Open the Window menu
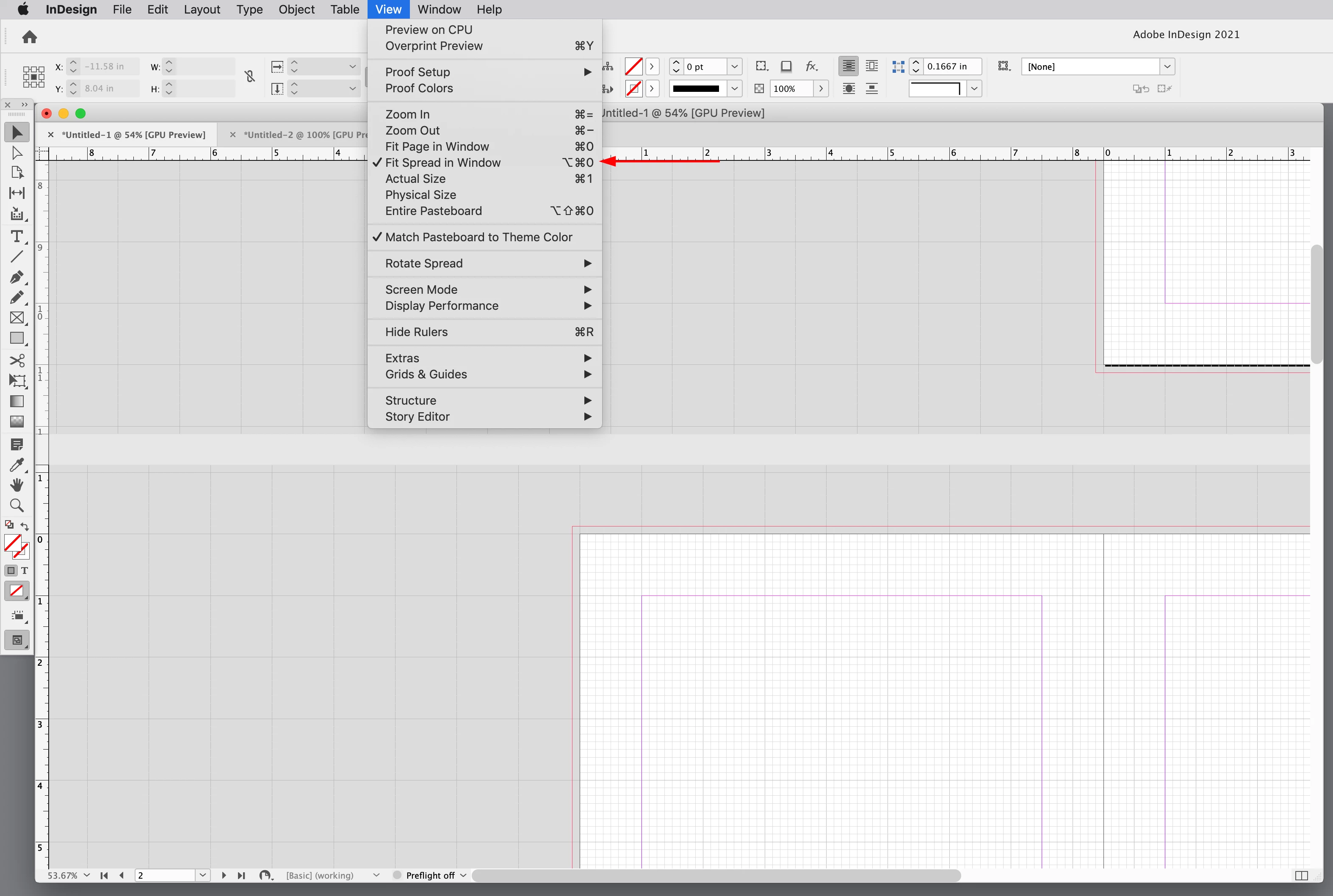This screenshot has width=1333, height=896. pyautogui.click(x=438, y=10)
